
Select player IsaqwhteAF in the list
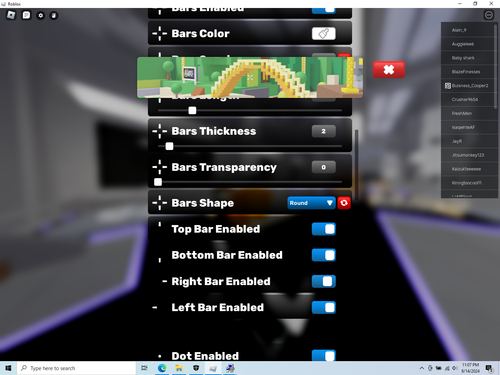pos(467,127)
